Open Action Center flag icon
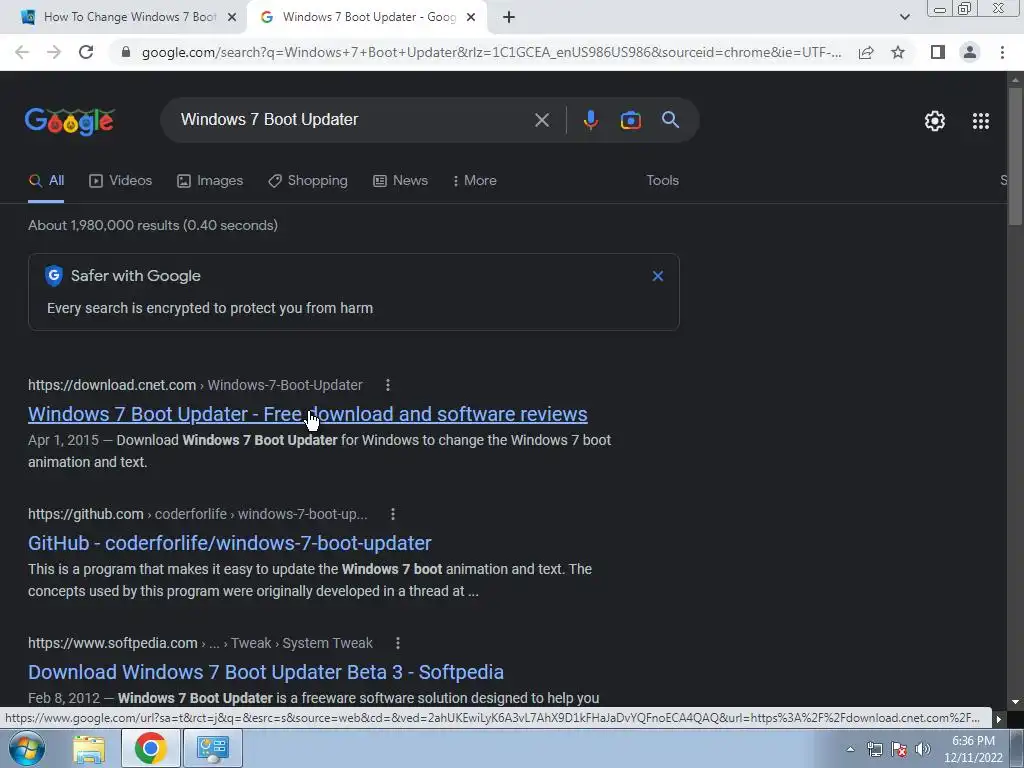The width and height of the screenshot is (1024, 768). tap(899, 749)
